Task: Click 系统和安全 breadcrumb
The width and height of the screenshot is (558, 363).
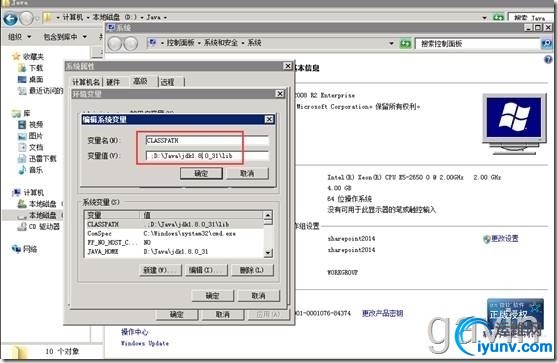Action: pyautogui.click(x=221, y=43)
